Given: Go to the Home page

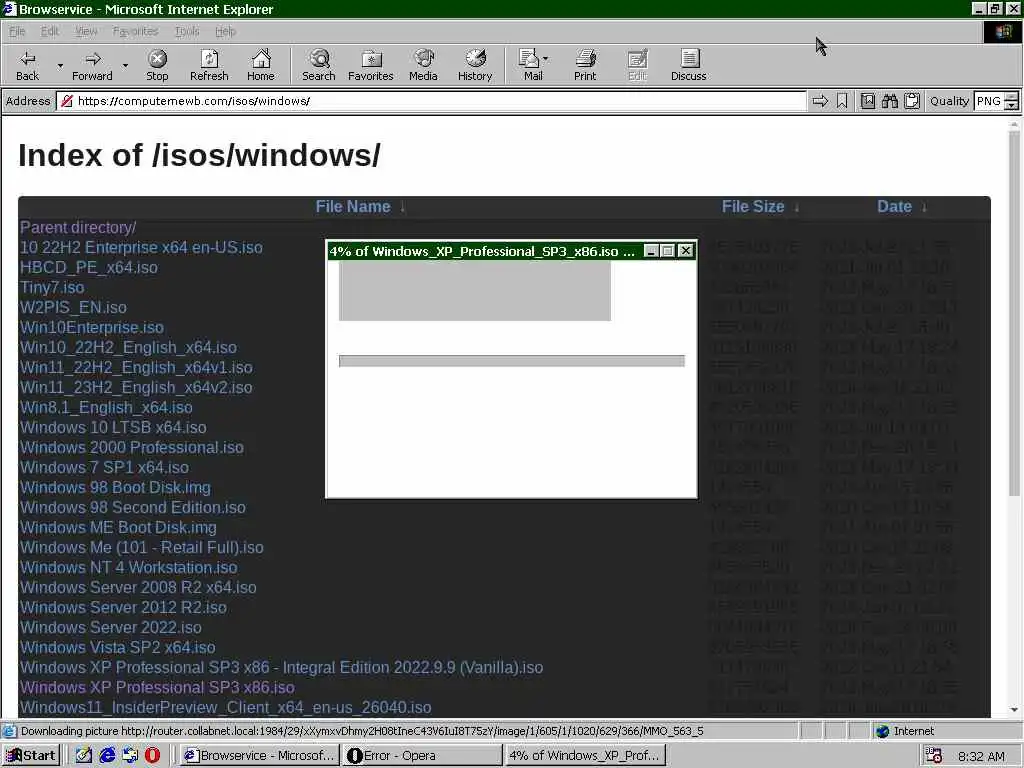Looking at the screenshot, I should point(261,65).
